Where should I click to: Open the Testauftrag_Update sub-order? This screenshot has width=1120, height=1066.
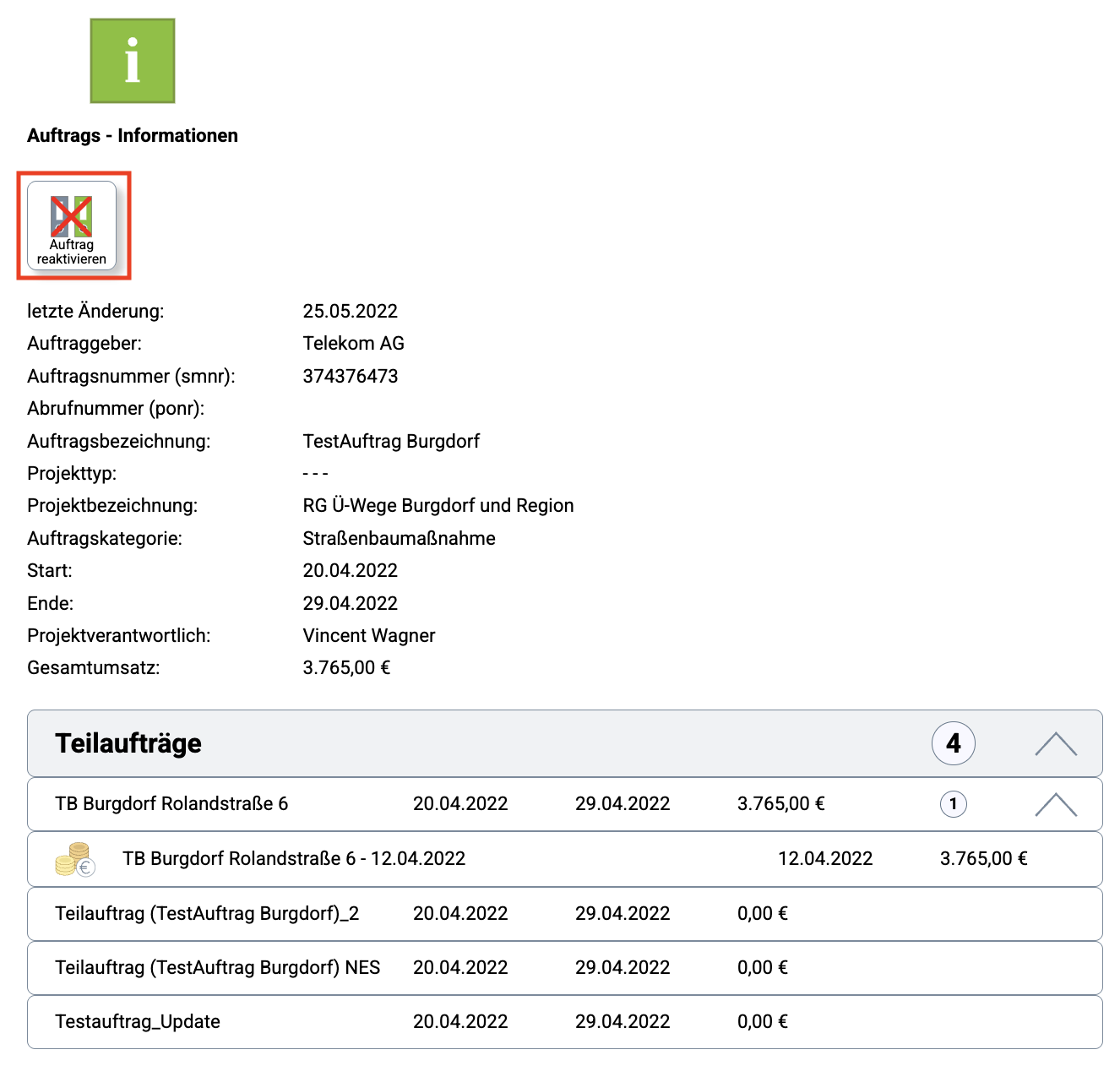[x=138, y=1022]
